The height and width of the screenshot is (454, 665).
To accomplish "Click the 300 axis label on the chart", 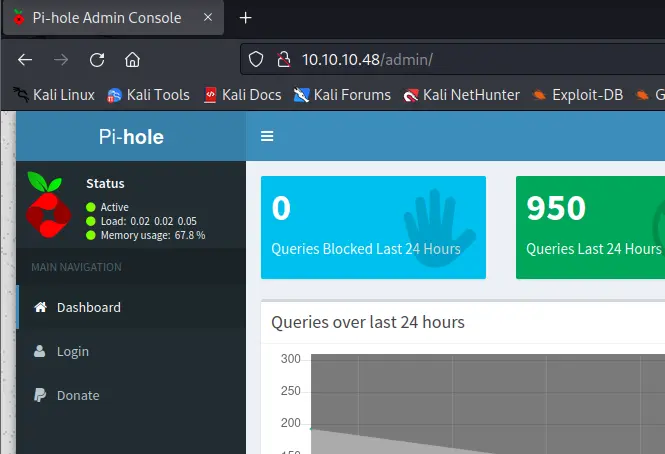I will point(291,359).
